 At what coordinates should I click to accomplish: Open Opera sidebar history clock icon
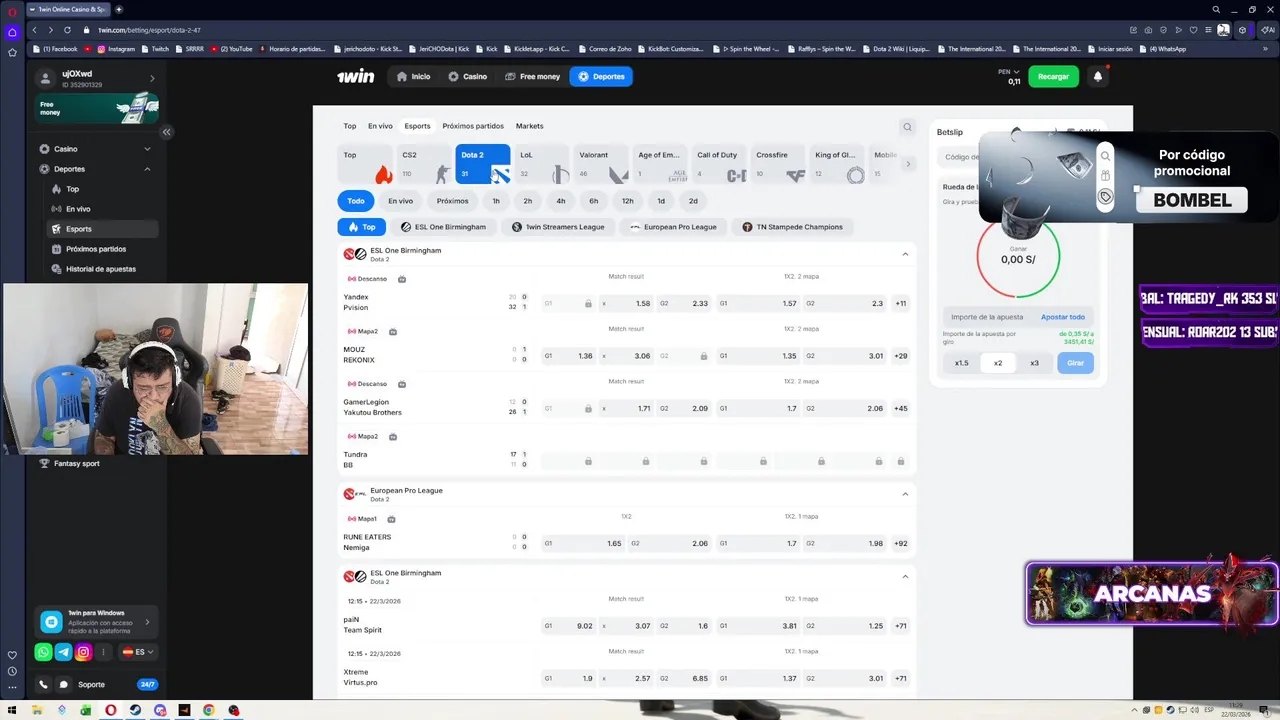coord(12,671)
